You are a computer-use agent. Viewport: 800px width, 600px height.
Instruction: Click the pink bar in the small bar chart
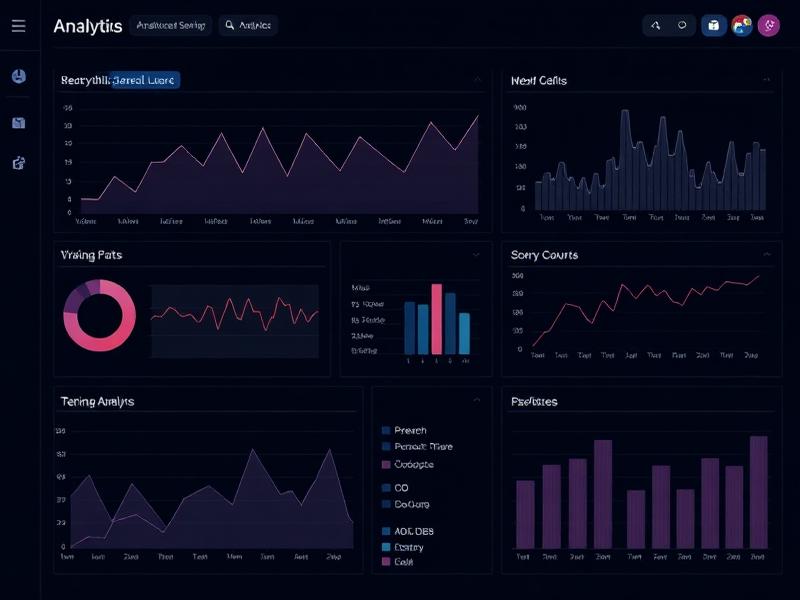[x=437, y=319]
